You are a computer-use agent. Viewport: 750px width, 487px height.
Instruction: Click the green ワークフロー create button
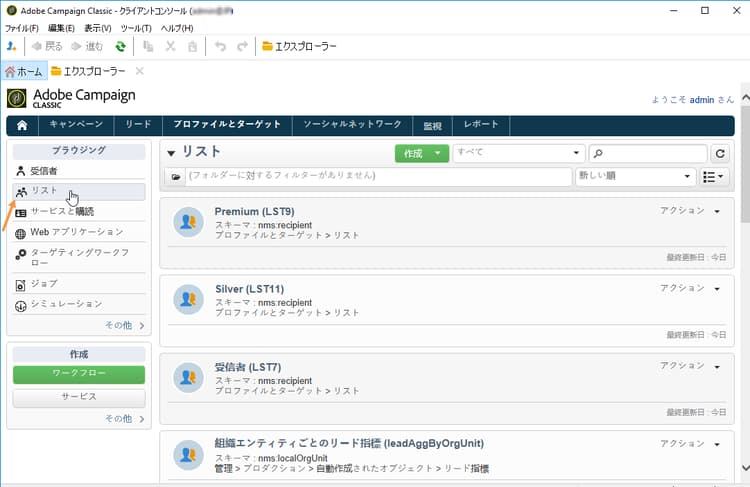(79, 374)
